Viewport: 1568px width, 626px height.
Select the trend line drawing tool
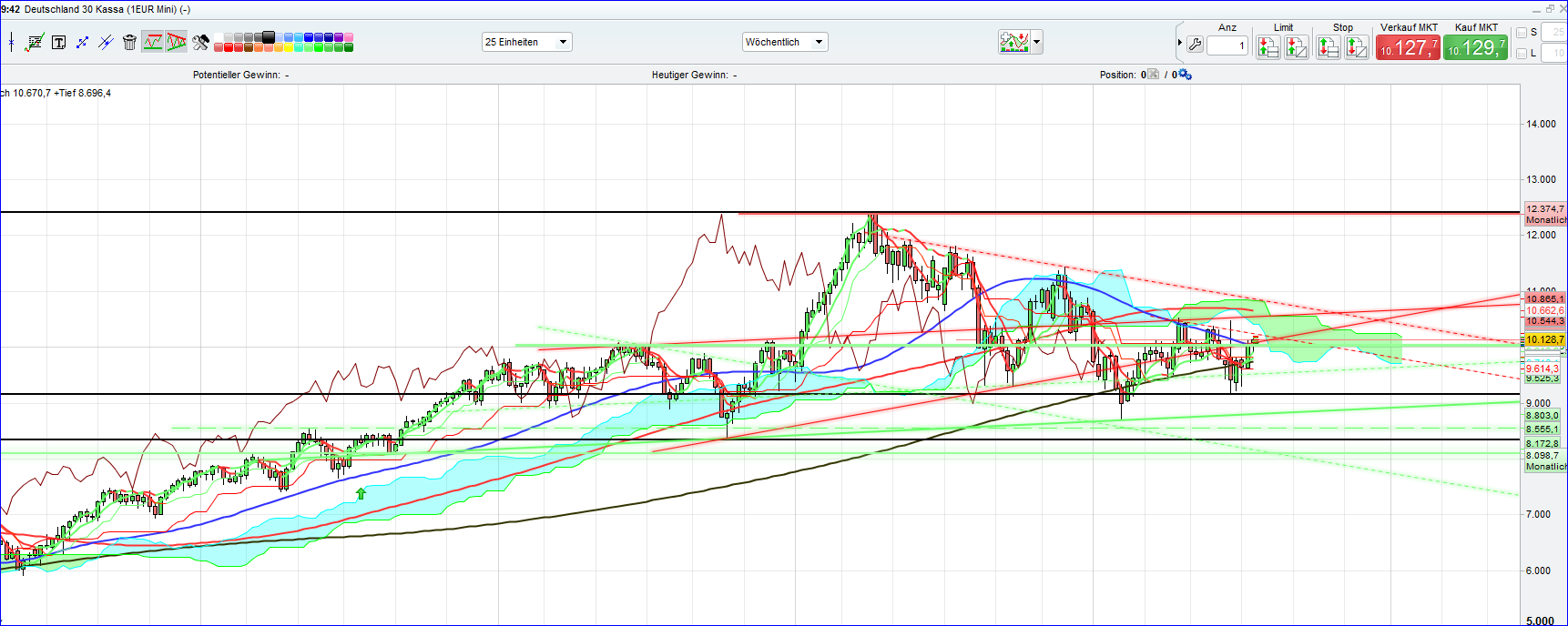(82, 43)
